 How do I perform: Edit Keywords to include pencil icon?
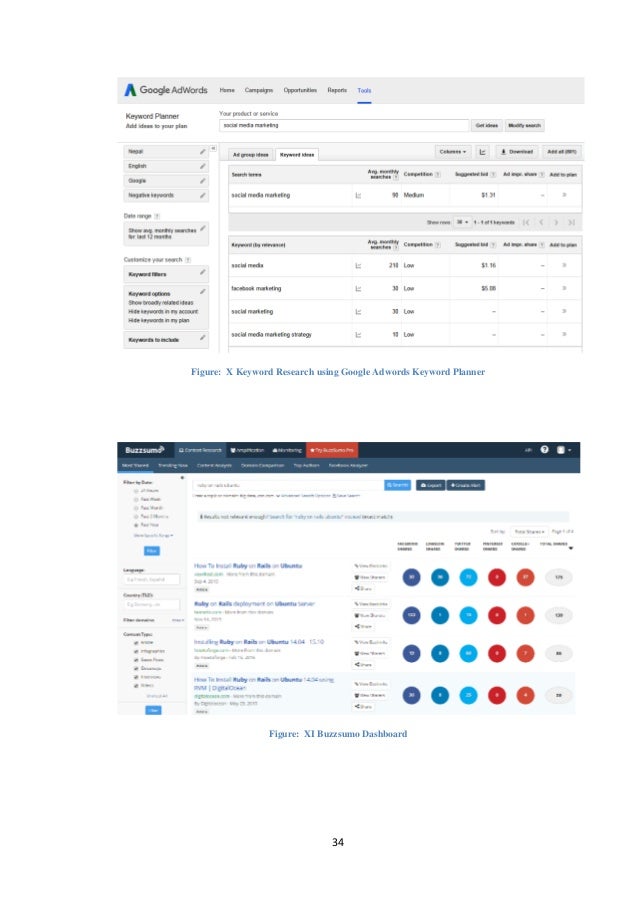(203, 337)
